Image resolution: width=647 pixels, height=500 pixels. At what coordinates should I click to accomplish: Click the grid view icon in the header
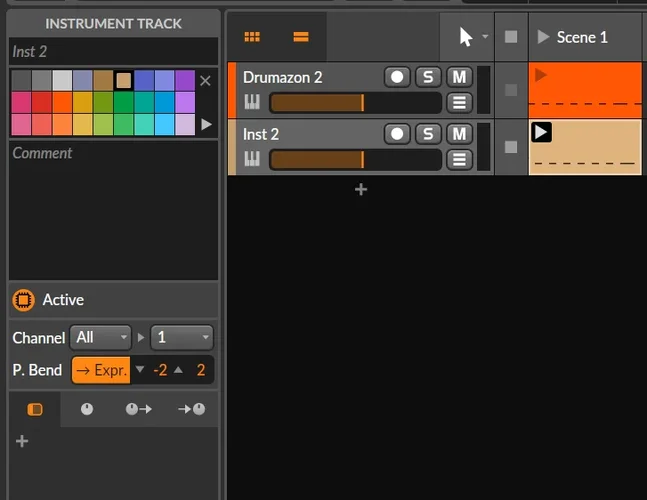(252, 37)
